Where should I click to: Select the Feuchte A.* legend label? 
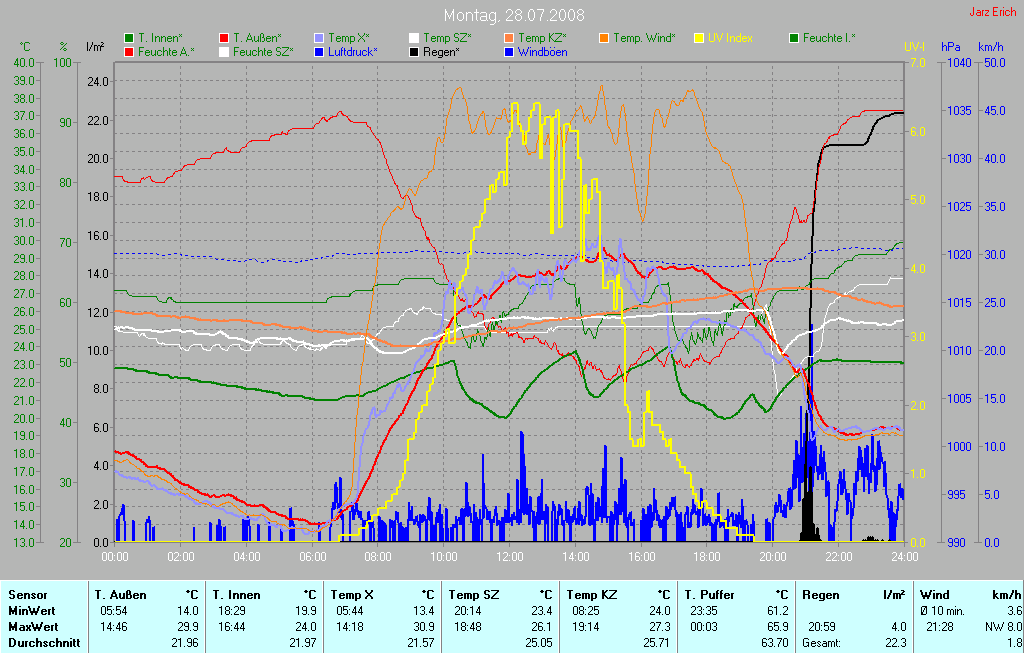167,52
